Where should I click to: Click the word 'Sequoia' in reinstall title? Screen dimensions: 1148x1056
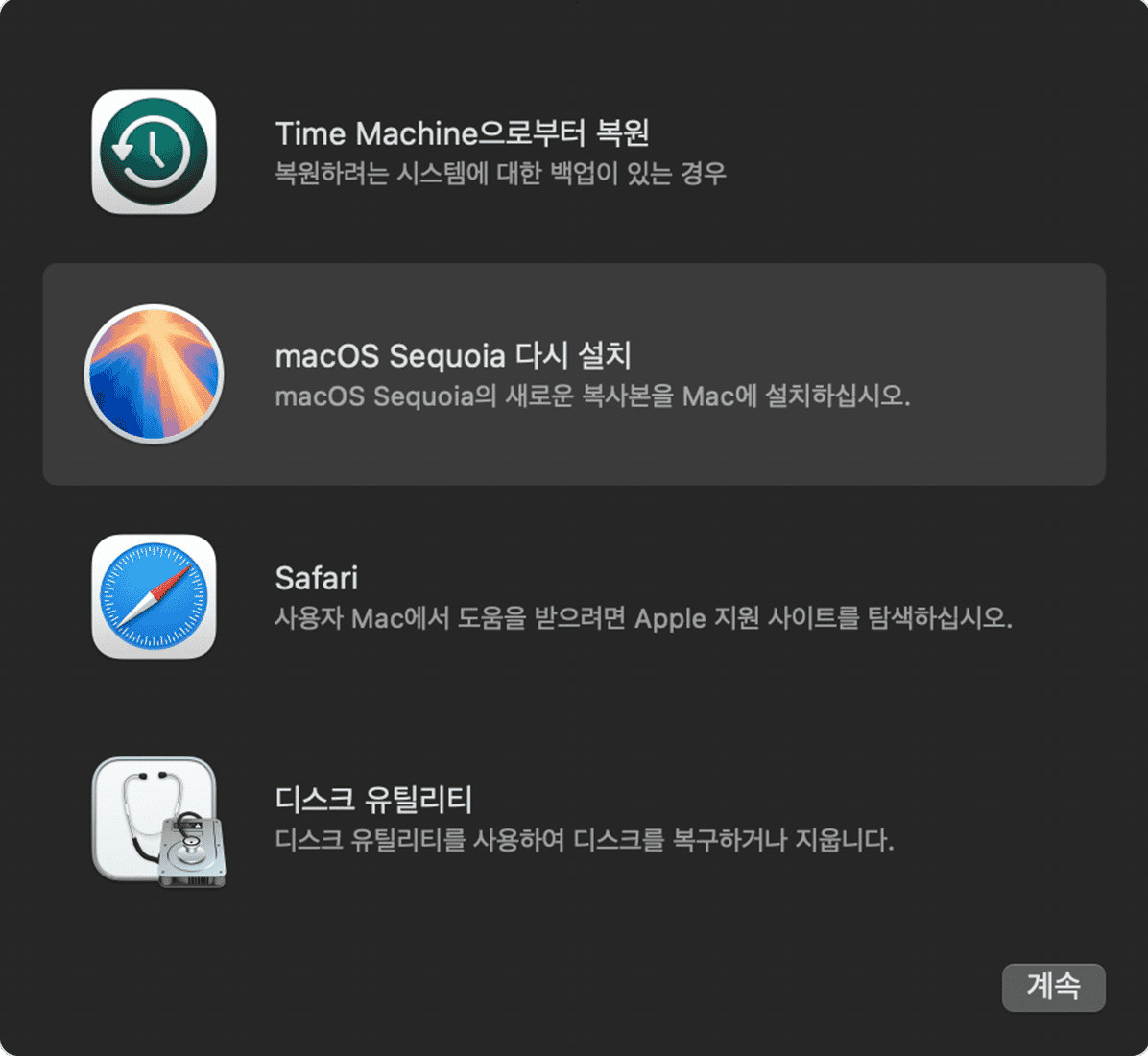tap(447, 356)
